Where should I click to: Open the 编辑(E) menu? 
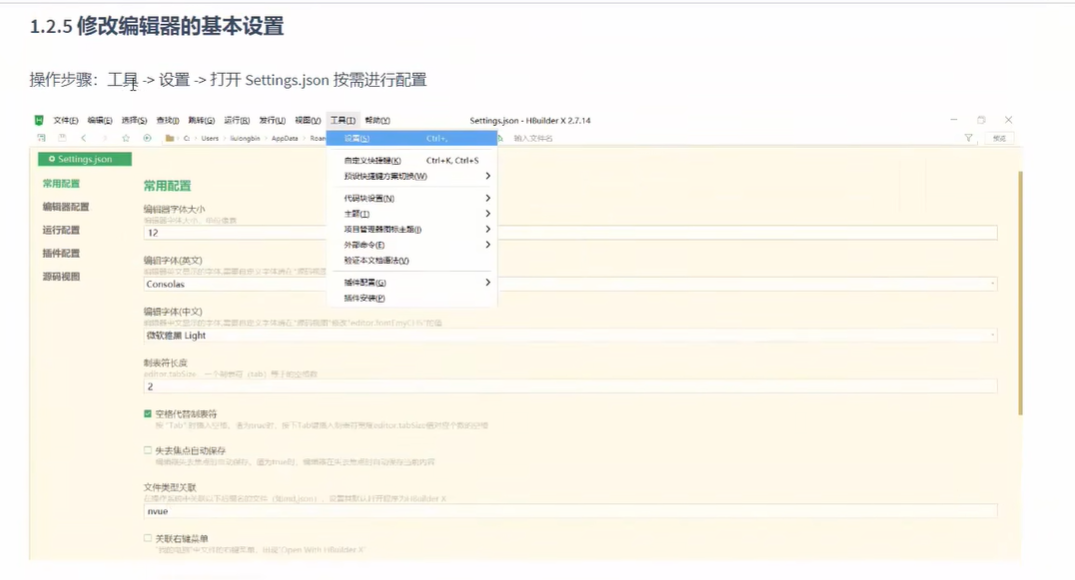pyautogui.click(x=99, y=120)
